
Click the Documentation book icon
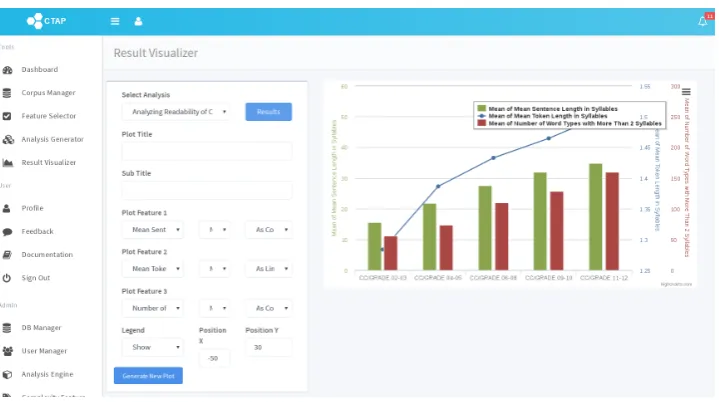7,255
